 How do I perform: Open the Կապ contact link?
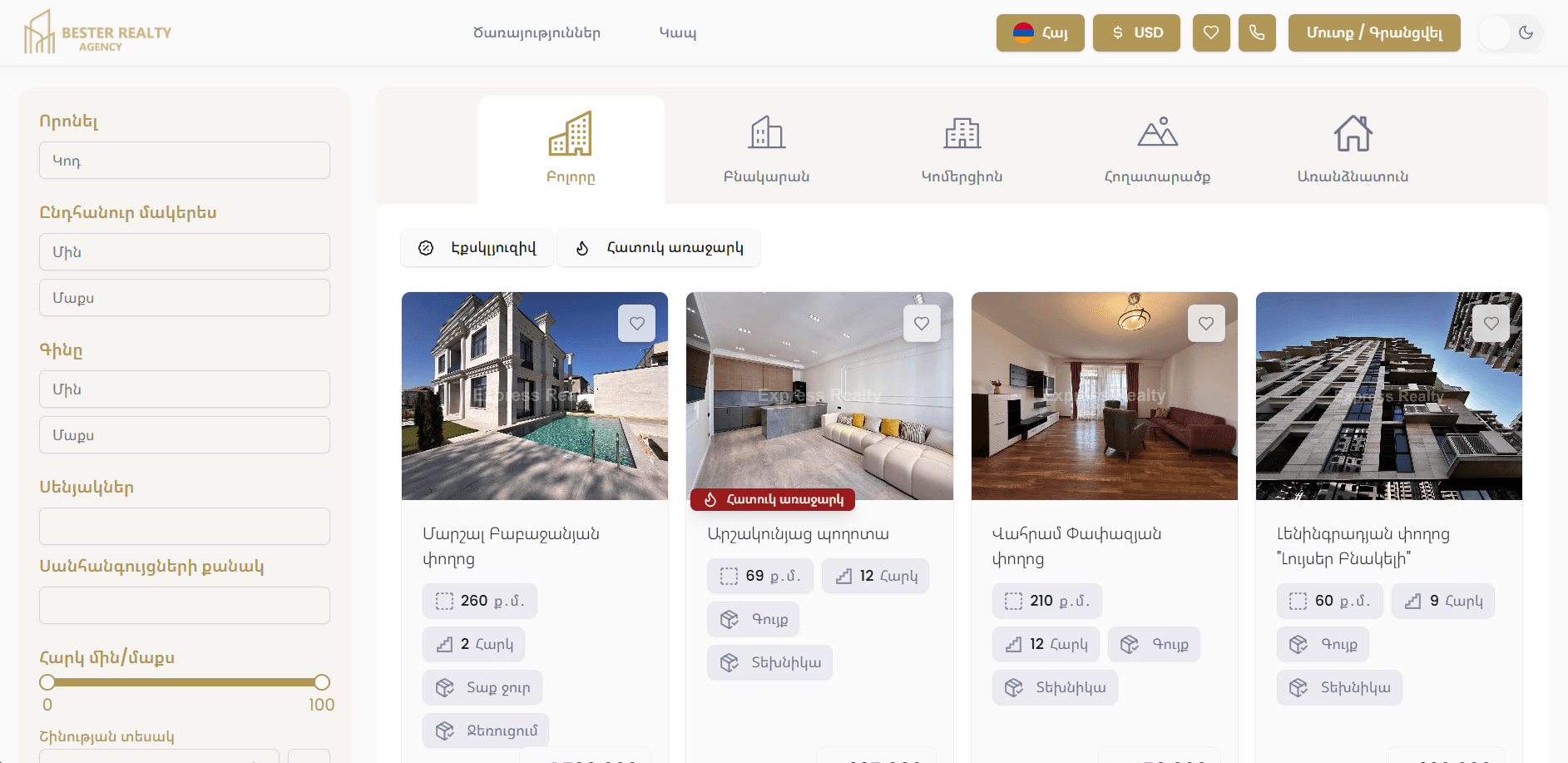677,33
